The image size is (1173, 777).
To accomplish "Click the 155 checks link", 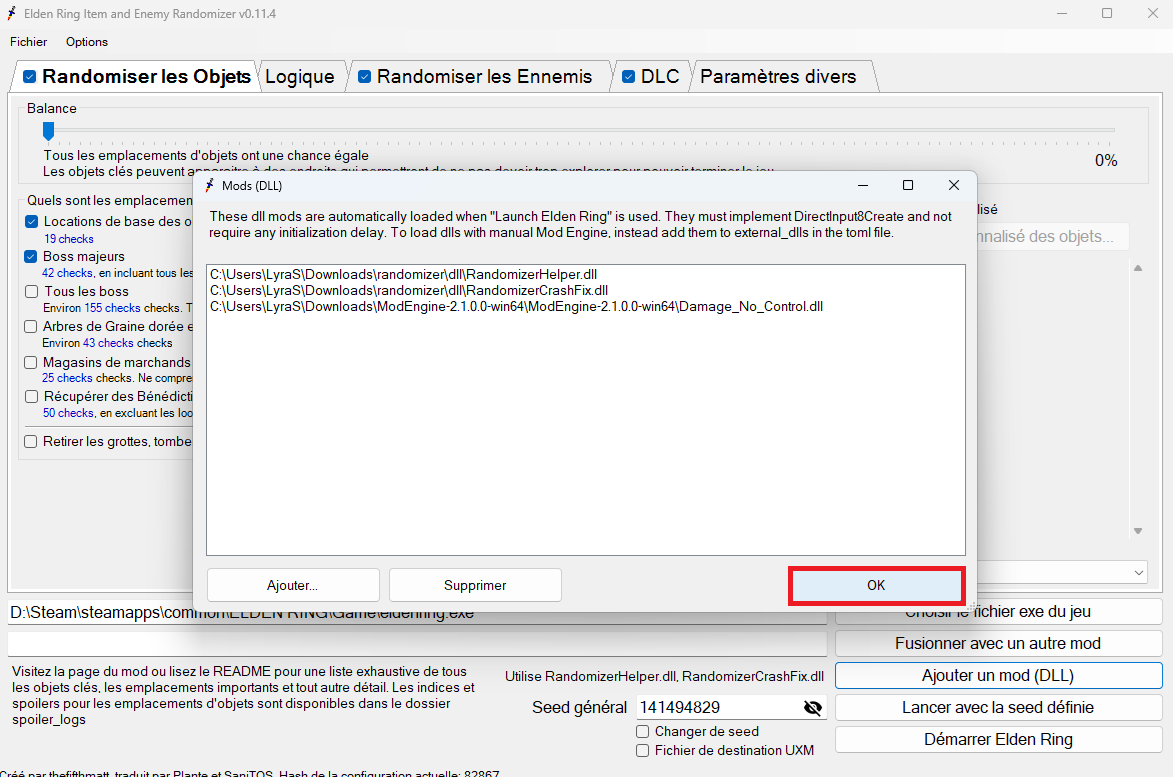I will tap(112, 308).
